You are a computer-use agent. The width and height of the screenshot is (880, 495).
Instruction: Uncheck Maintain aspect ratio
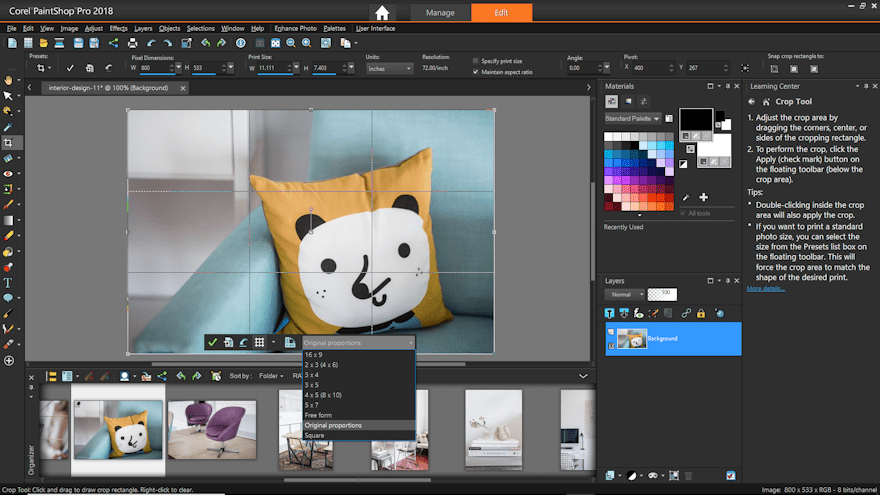point(475,72)
